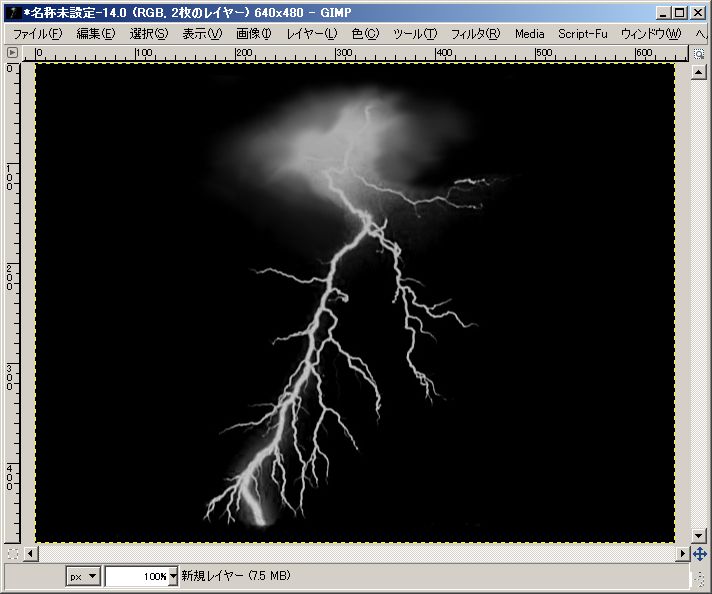Click the 新規レイヤー (7.5 MB) status text
Screen dimensions: 712x594
coord(236,576)
